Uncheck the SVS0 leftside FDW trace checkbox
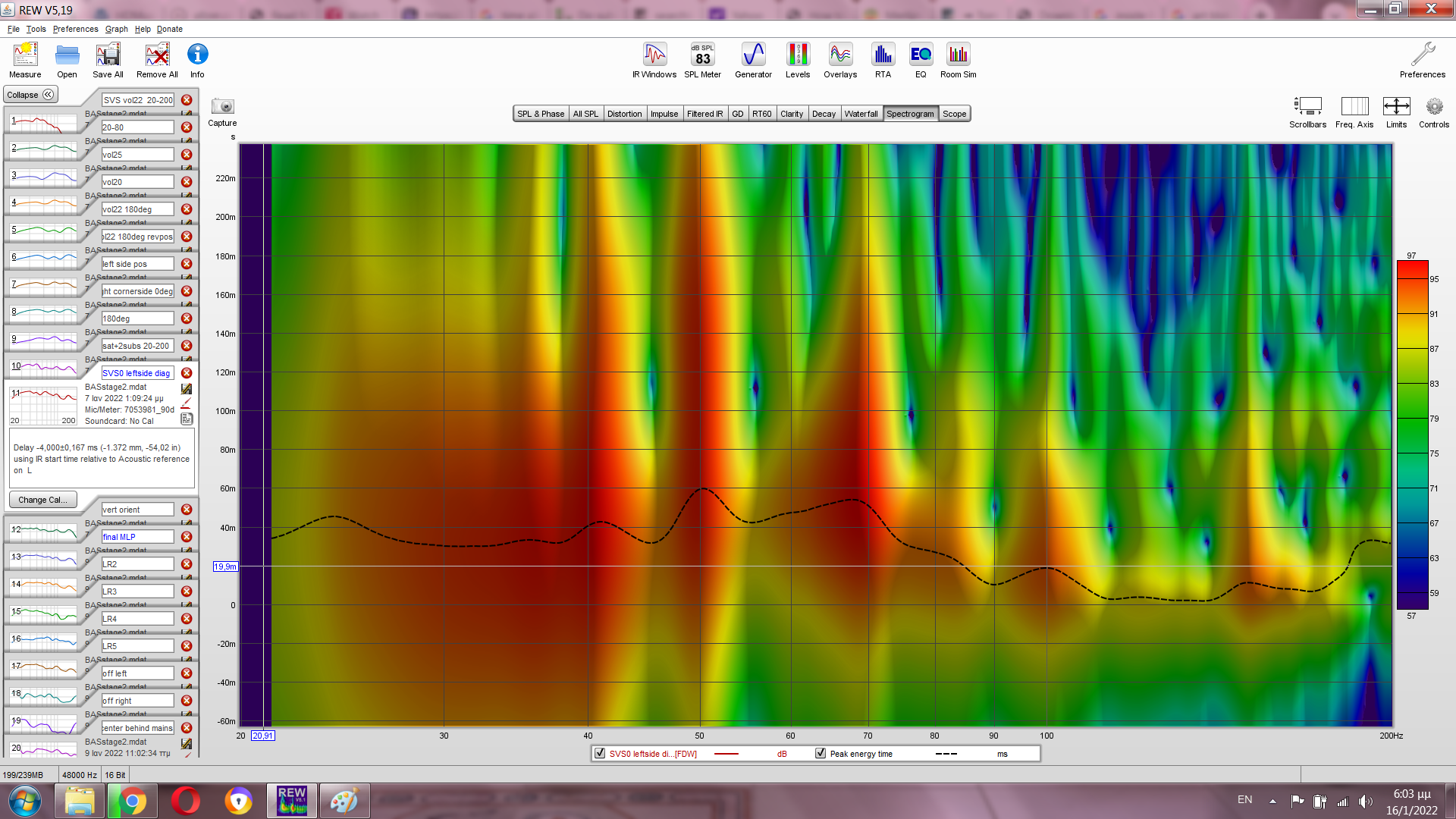Viewport: 1456px width, 819px height. pos(601,753)
